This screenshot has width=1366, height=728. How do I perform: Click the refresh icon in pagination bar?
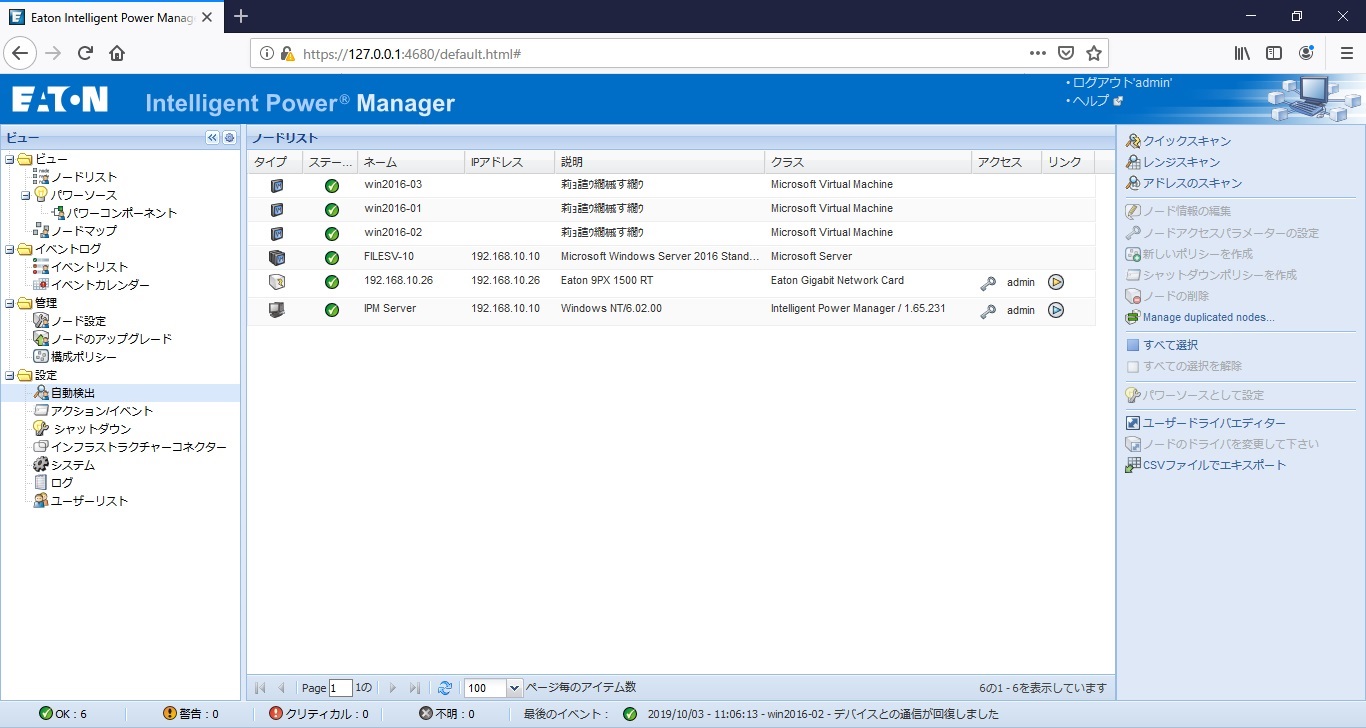[x=445, y=688]
